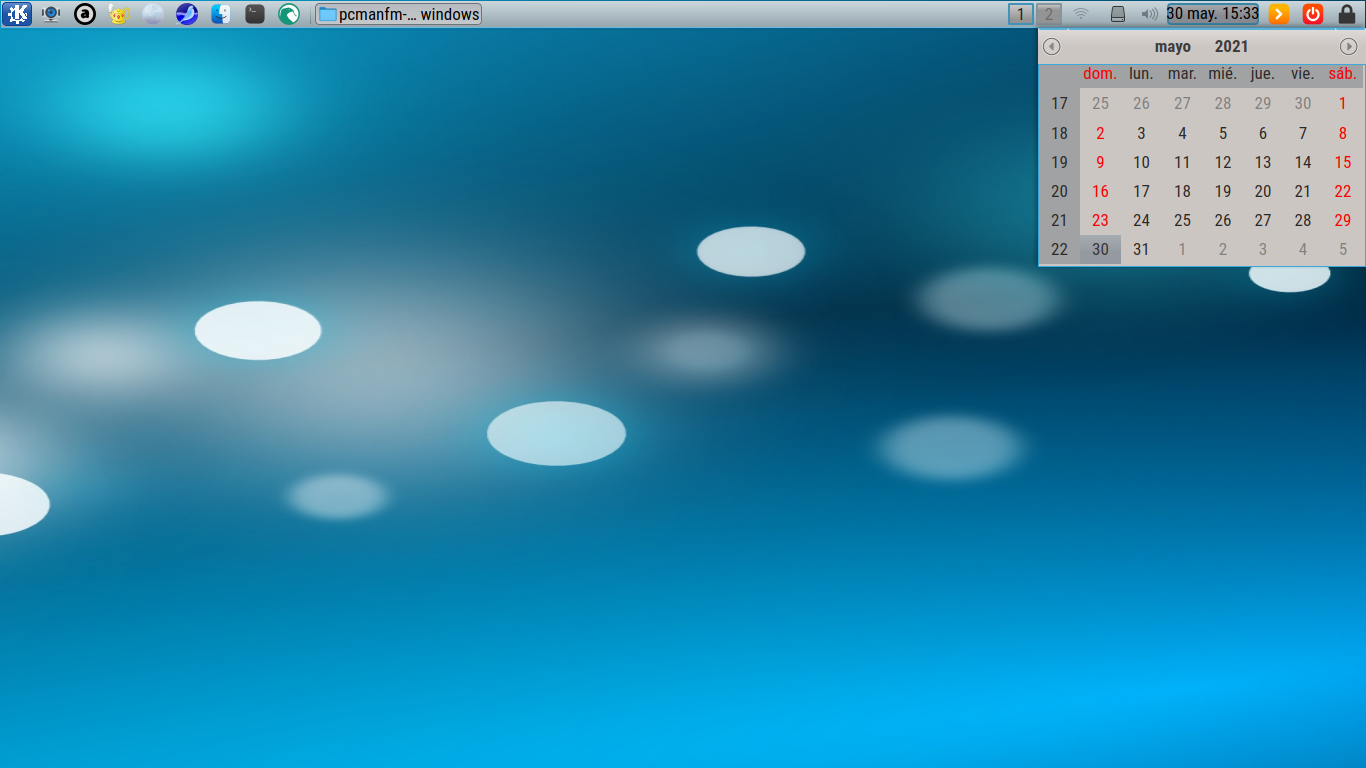1366x768 pixels.
Task: Select day 20 in the jue. column
Action: tap(1263, 191)
